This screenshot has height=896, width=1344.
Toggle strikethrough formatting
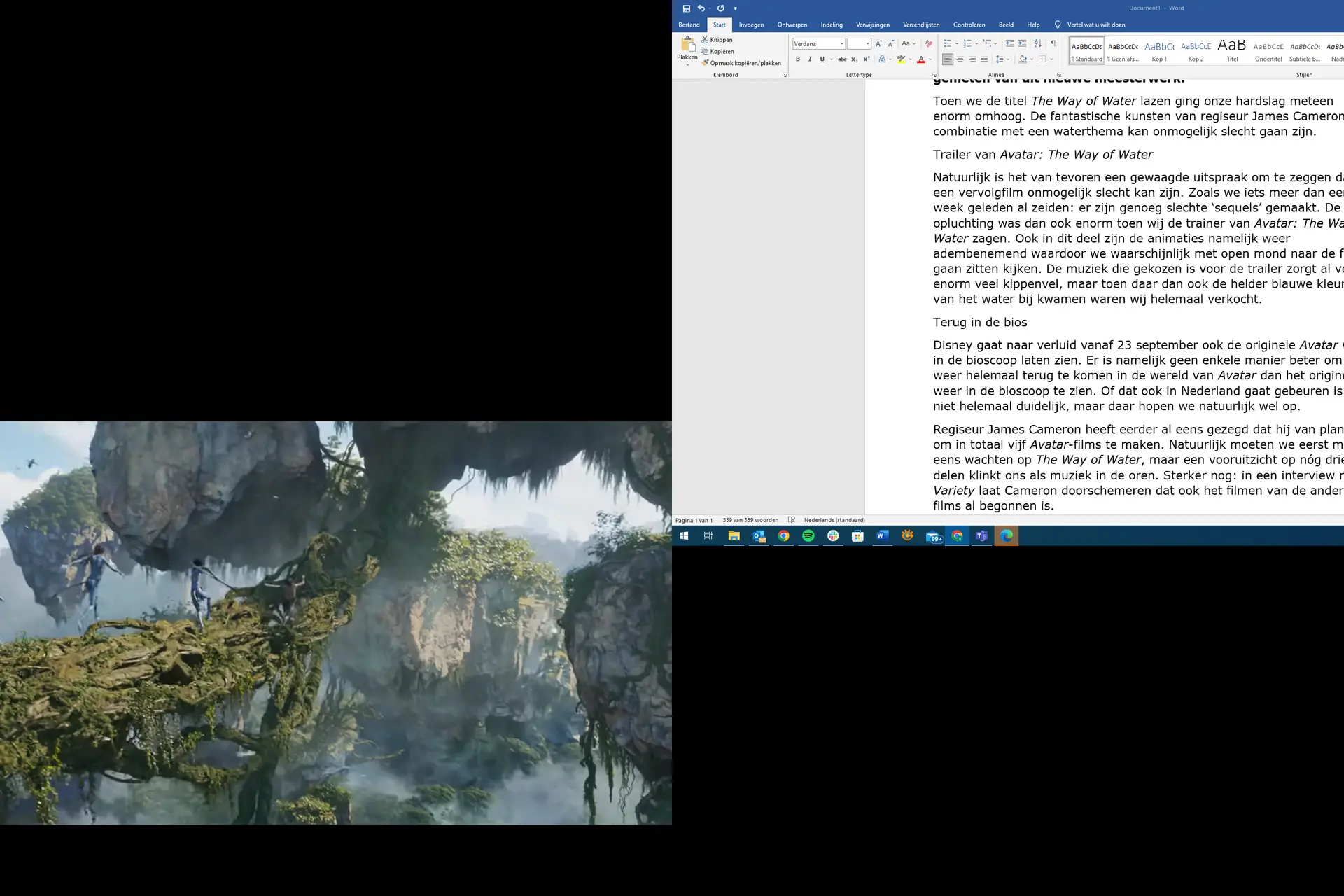842,59
